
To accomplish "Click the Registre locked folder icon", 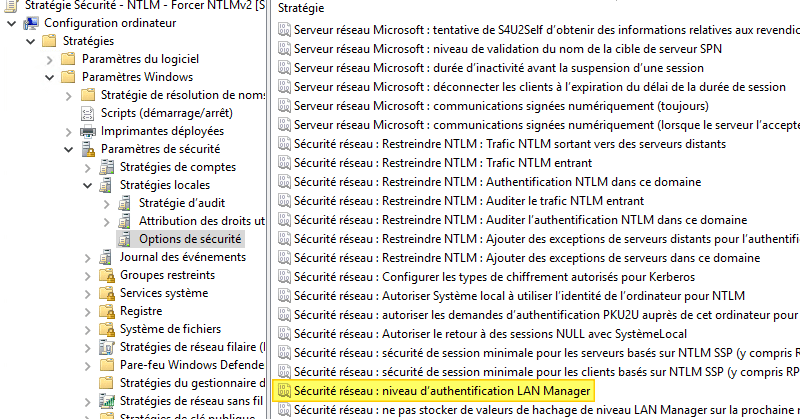I will [107, 311].
